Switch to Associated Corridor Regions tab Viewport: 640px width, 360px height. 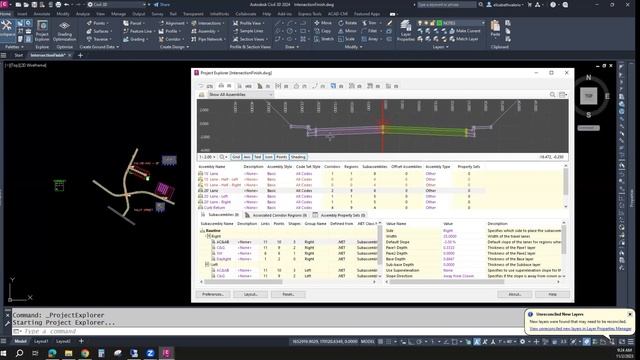[x=276, y=215]
